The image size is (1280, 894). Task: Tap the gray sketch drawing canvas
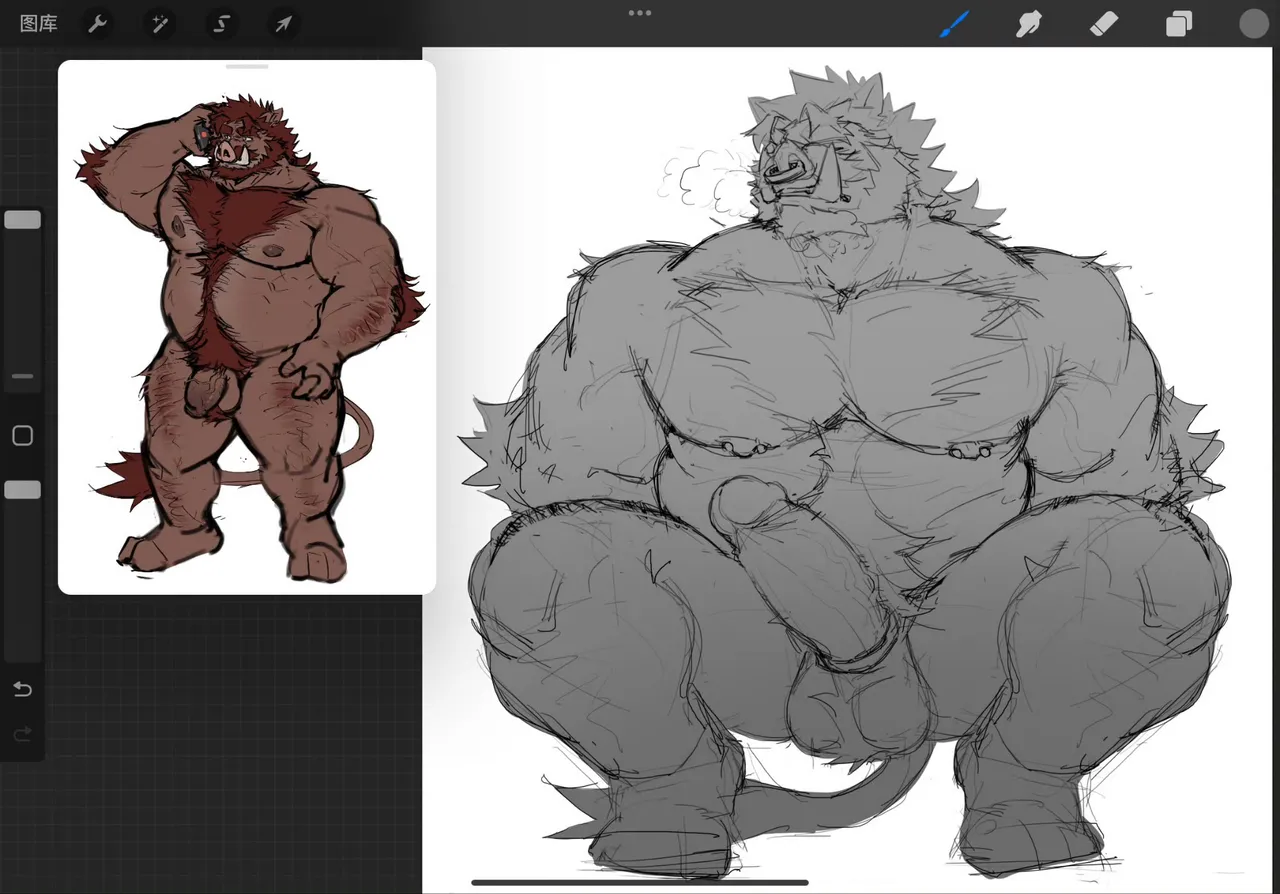click(850, 470)
